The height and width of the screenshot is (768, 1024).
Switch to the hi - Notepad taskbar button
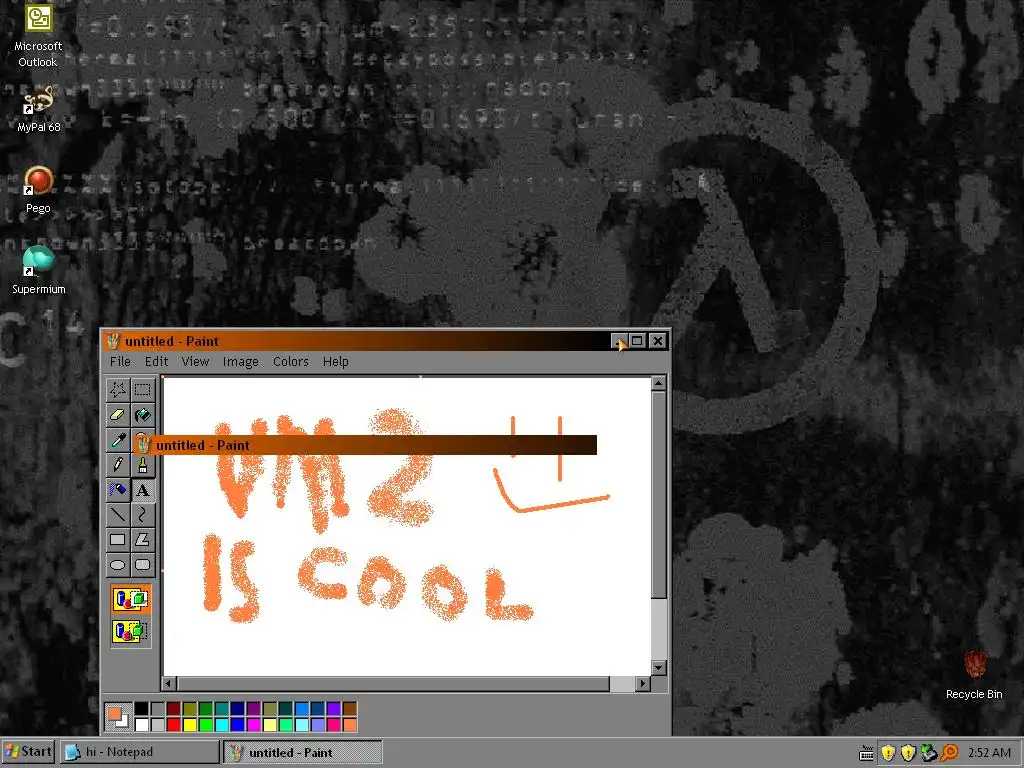(x=140, y=752)
